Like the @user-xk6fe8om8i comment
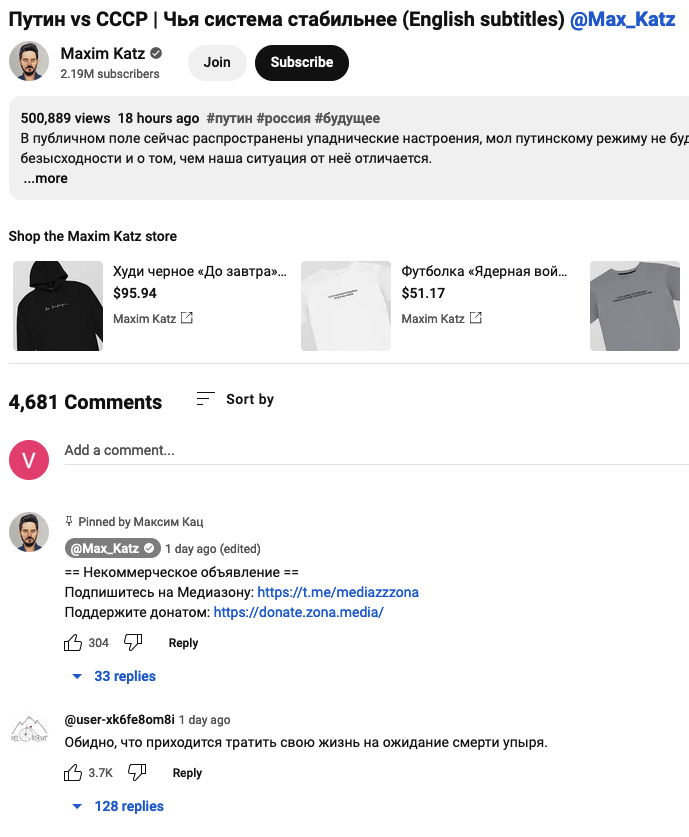The image size is (689, 837). (x=73, y=773)
